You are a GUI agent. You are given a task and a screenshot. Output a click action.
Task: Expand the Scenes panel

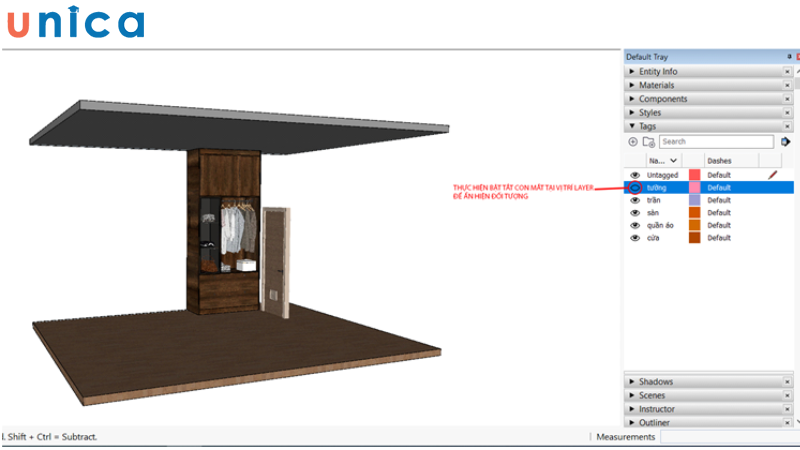[x=632, y=395]
